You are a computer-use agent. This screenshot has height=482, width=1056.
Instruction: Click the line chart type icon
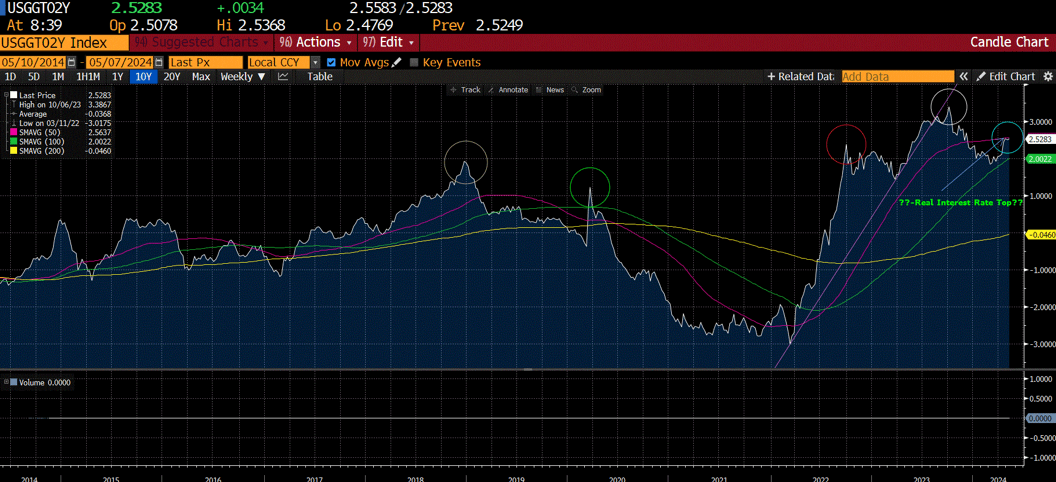pyautogui.click(x=283, y=77)
